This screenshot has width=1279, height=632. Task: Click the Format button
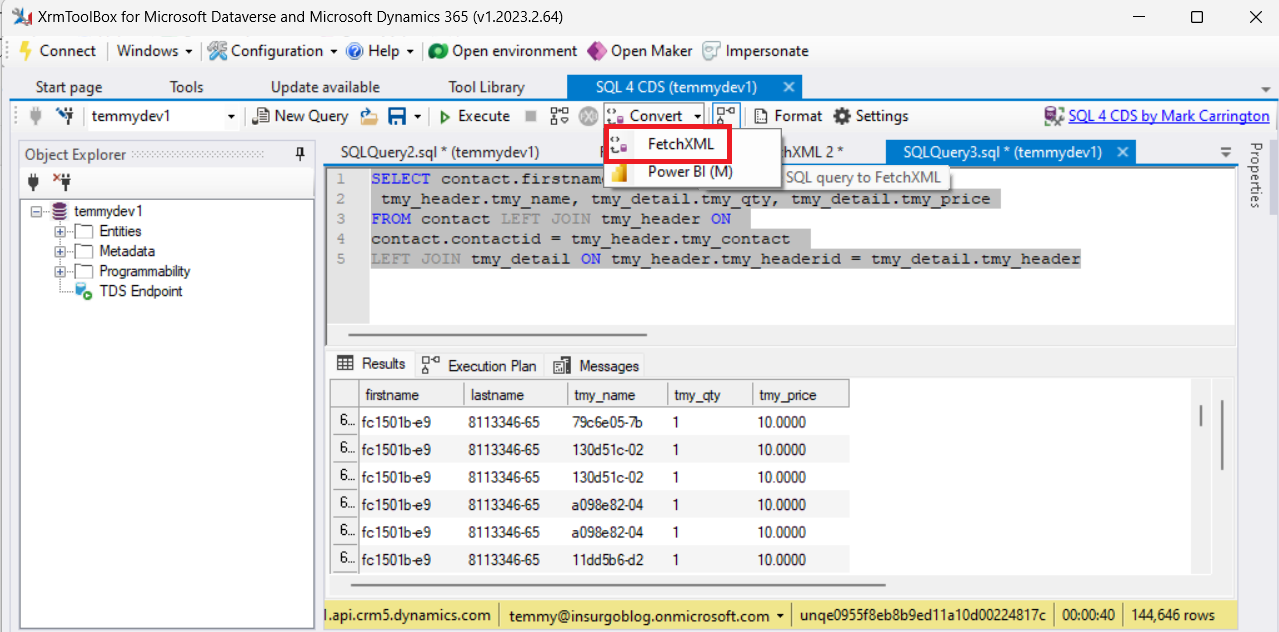[787, 116]
